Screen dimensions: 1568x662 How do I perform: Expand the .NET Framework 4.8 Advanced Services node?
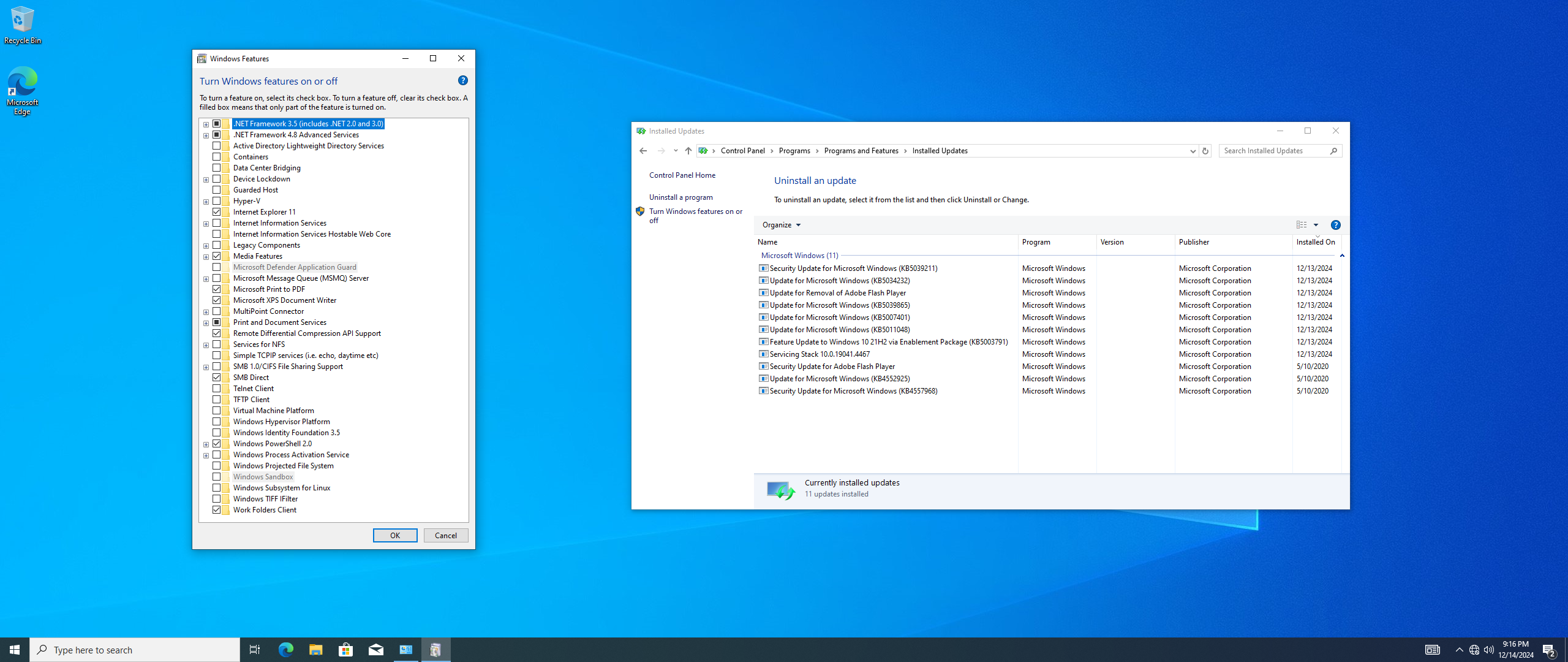pos(206,135)
